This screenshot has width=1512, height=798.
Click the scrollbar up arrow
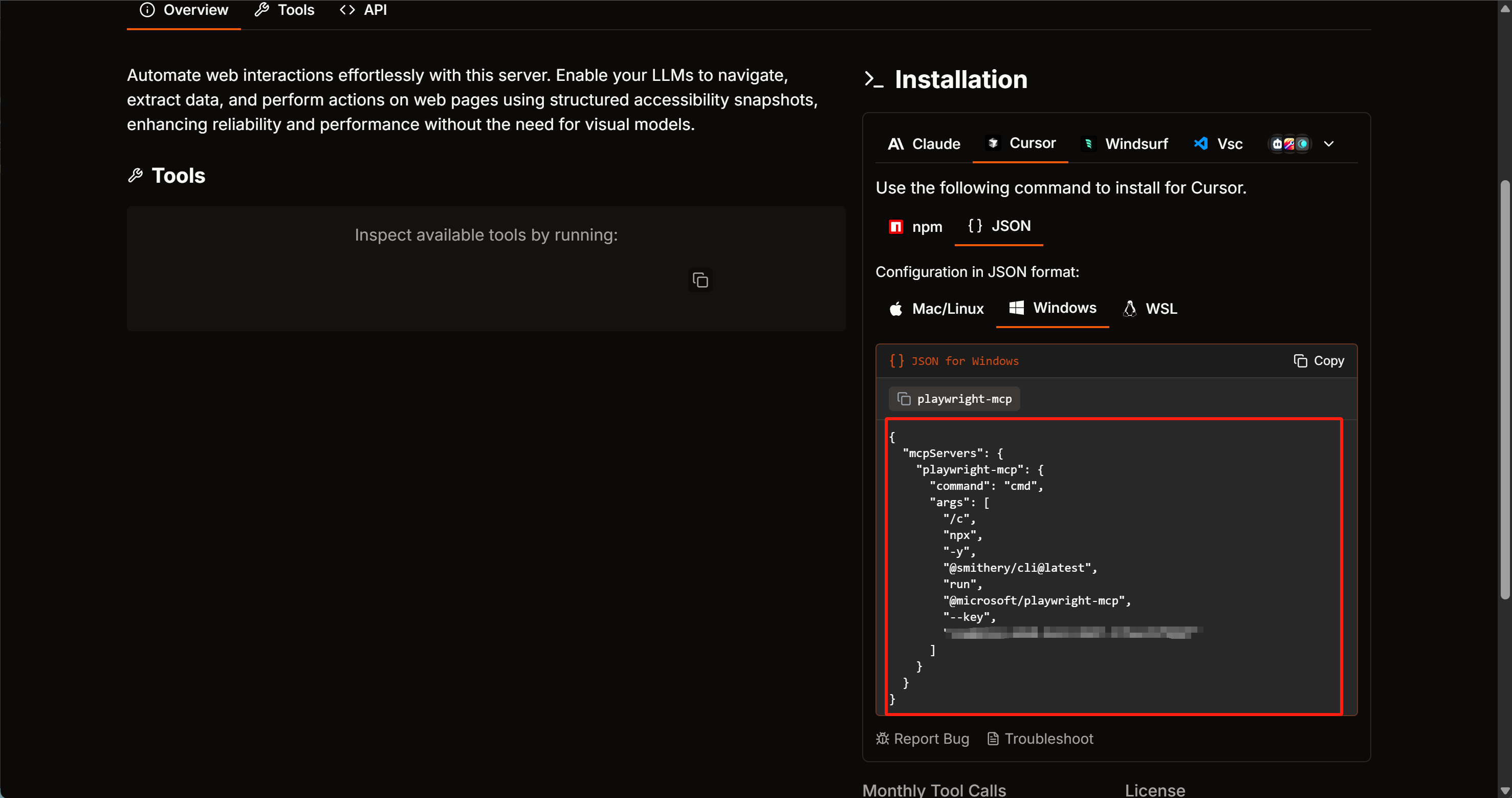pyautogui.click(x=1504, y=8)
